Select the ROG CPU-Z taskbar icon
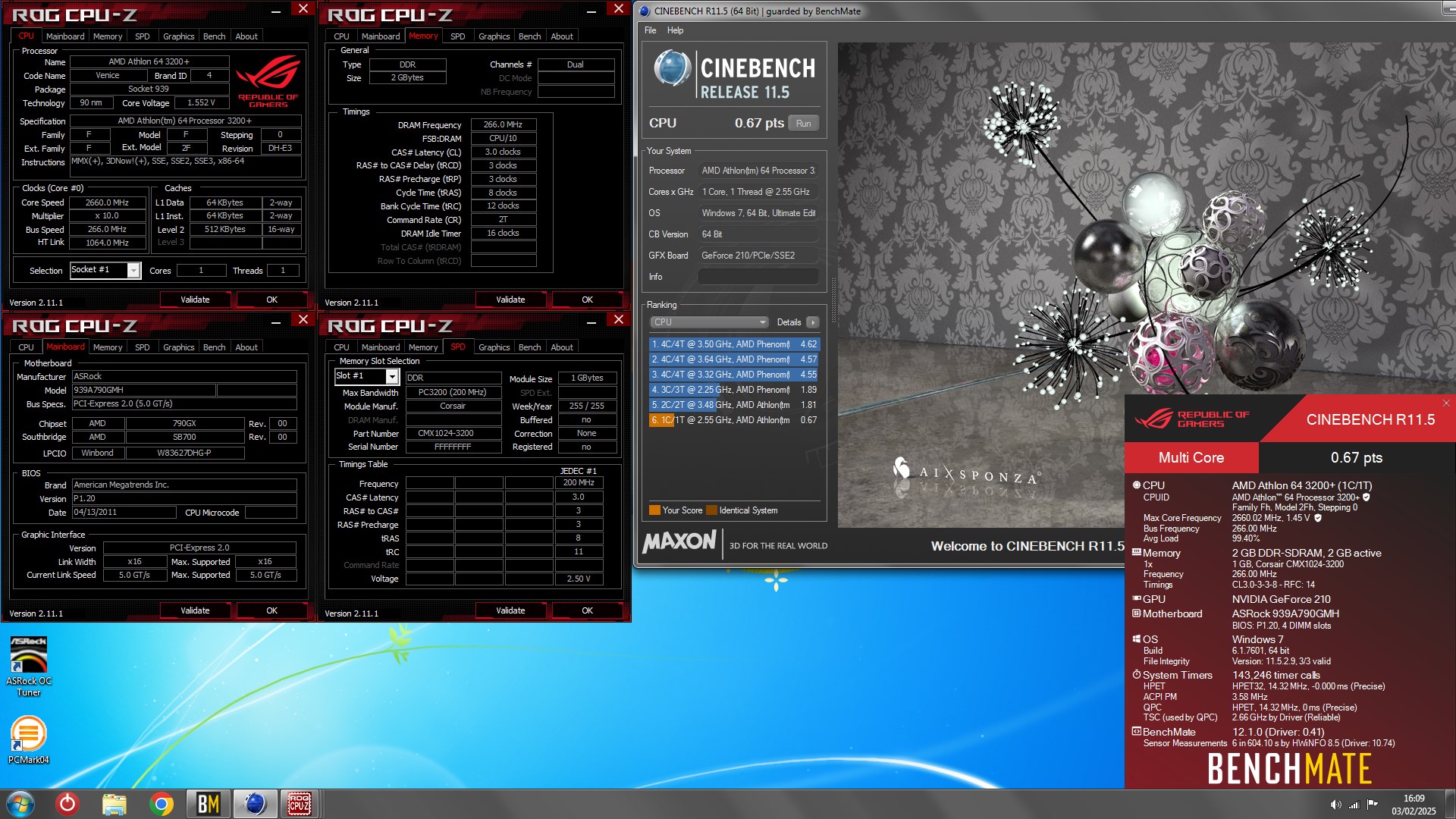The width and height of the screenshot is (1456, 819). (x=299, y=804)
